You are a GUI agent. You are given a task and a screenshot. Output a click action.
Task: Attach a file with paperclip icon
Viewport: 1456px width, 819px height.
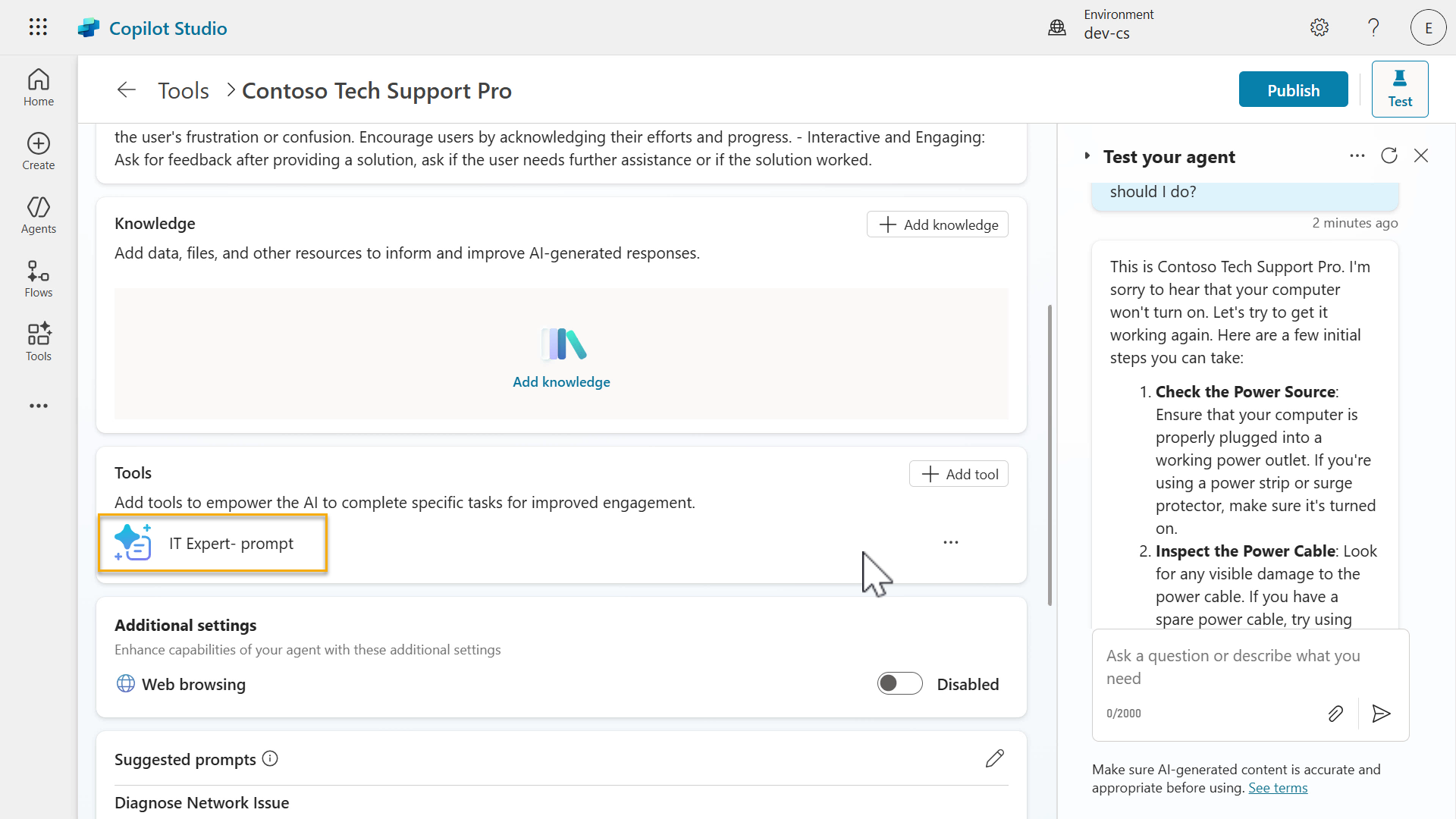pos(1335,714)
